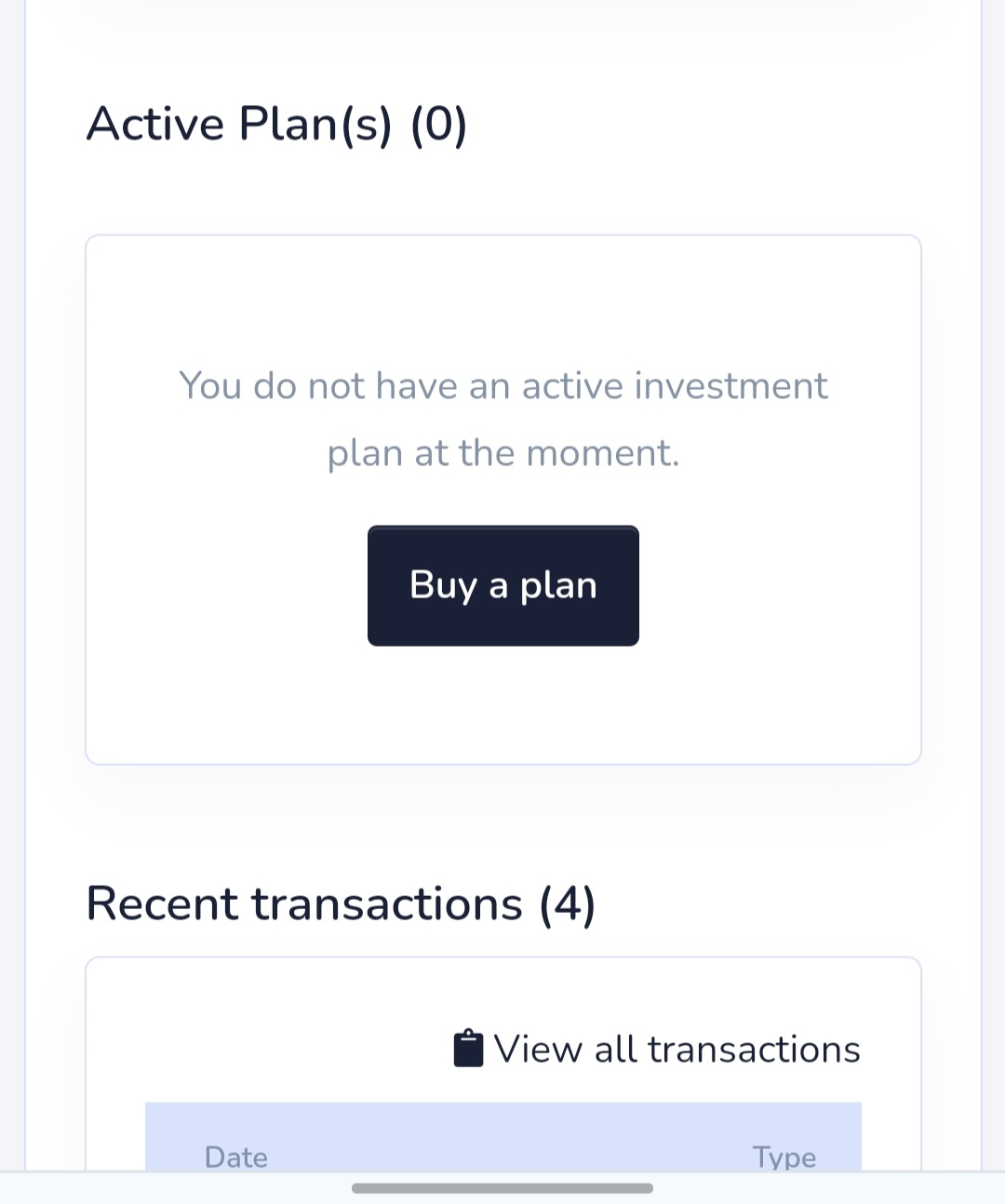
Task: Click the word "Recent" in the heading
Action: (x=163, y=903)
